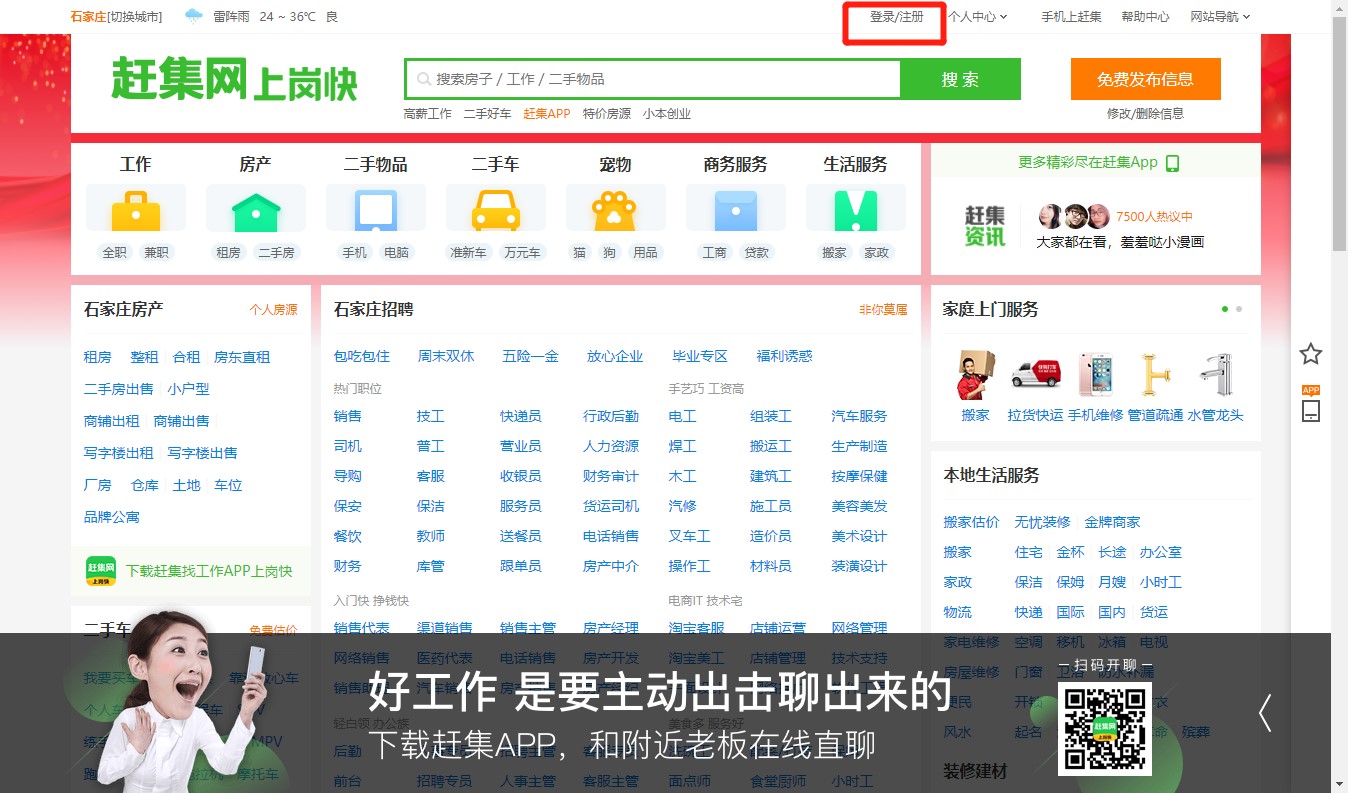Click the 写字楼出租 link
Viewport: 1348px width, 793px height.
click(119, 453)
